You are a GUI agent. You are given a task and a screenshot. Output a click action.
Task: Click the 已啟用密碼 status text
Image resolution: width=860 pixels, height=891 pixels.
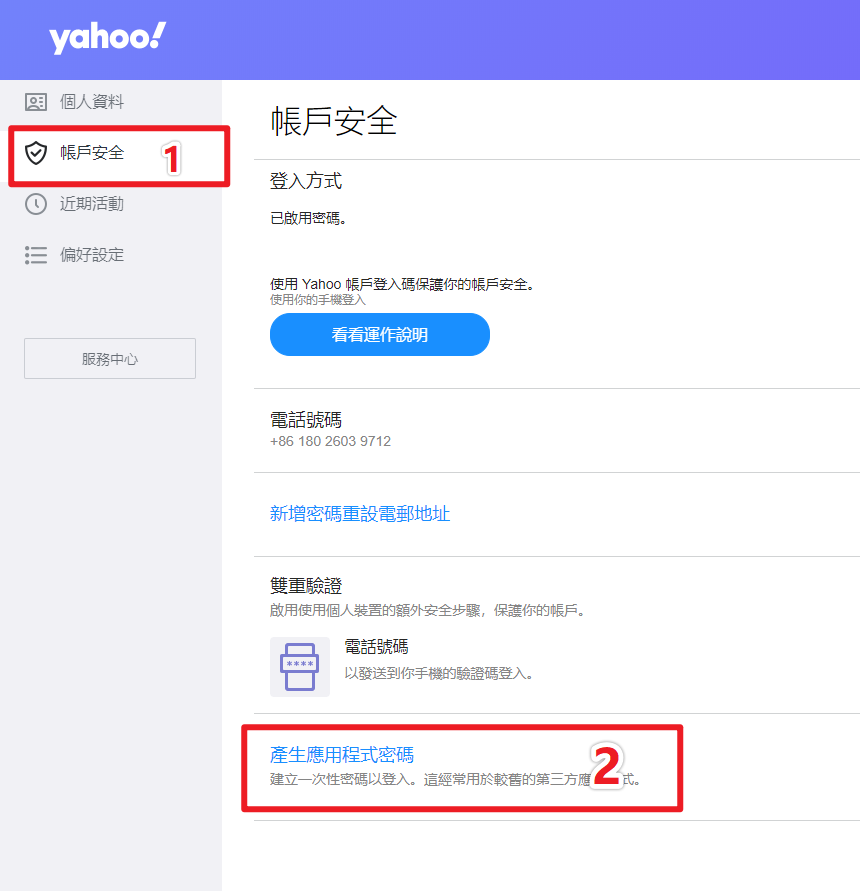(x=308, y=218)
